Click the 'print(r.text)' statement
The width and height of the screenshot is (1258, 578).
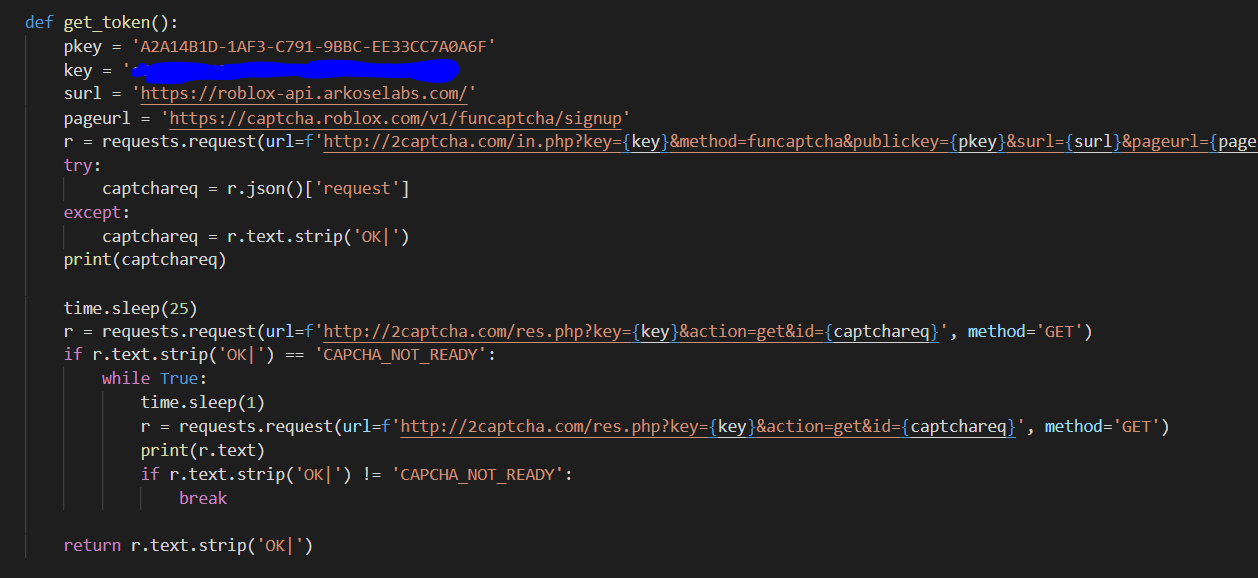[203, 451]
